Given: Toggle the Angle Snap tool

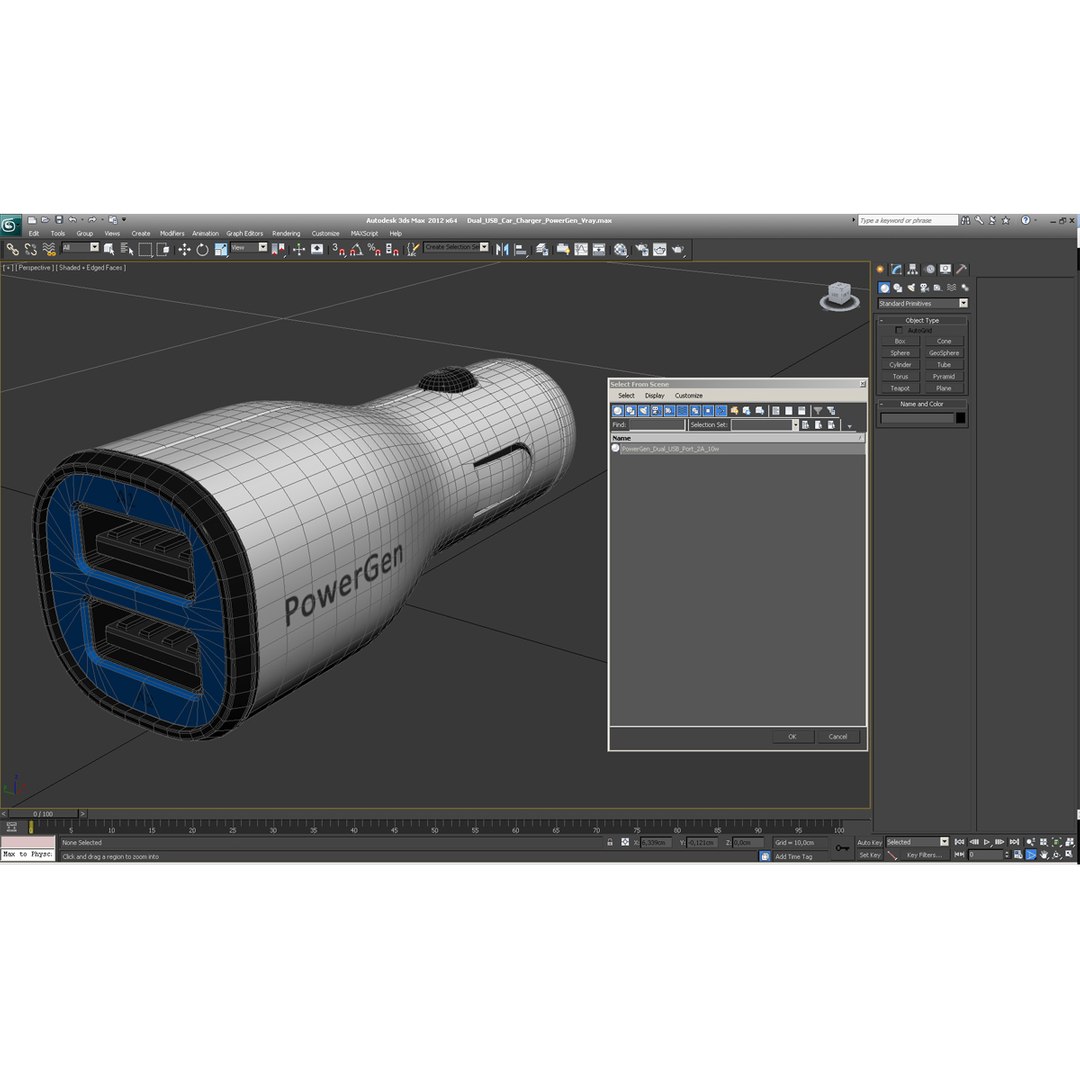Looking at the screenshot, I should (356, 249).
